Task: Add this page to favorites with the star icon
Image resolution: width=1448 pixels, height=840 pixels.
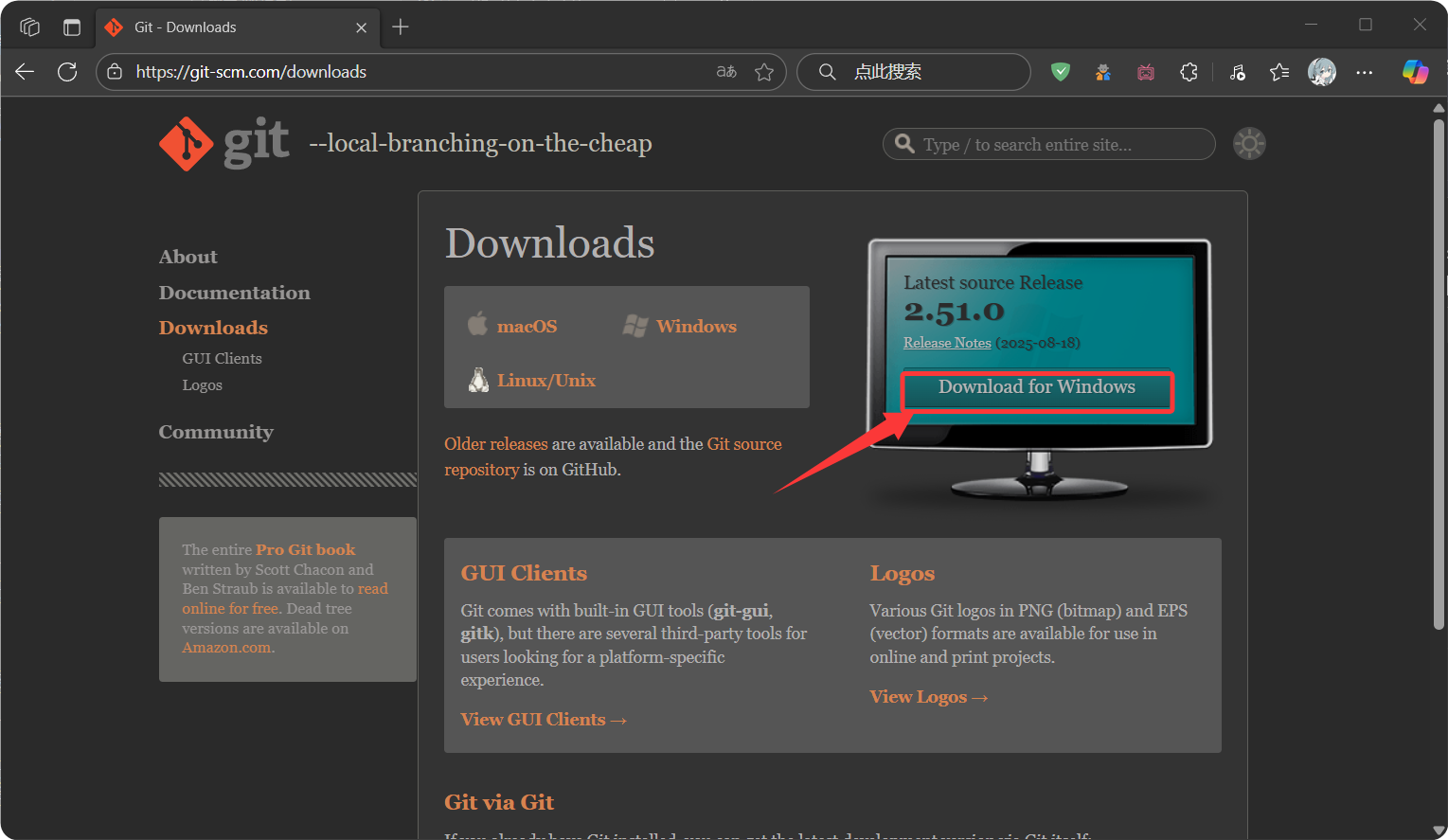Action: click(x=764, y=72)
